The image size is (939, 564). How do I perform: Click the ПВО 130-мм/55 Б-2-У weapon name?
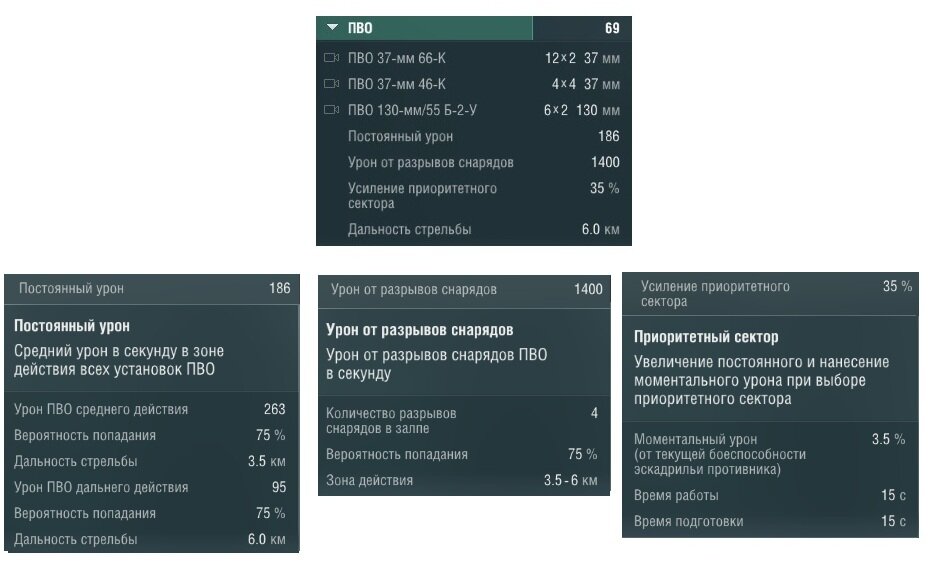click(412, 110)
